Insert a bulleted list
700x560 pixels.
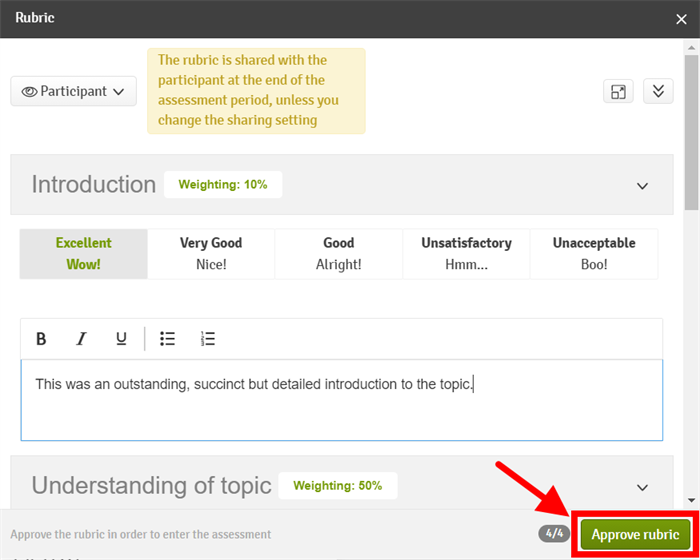pos(168,339)
